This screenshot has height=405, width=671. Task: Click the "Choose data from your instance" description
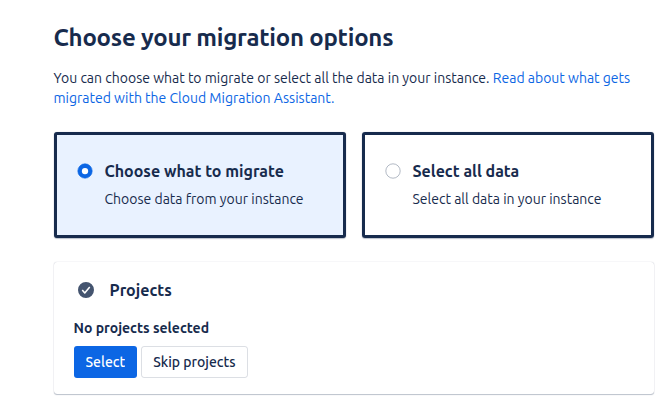(204, 199)
